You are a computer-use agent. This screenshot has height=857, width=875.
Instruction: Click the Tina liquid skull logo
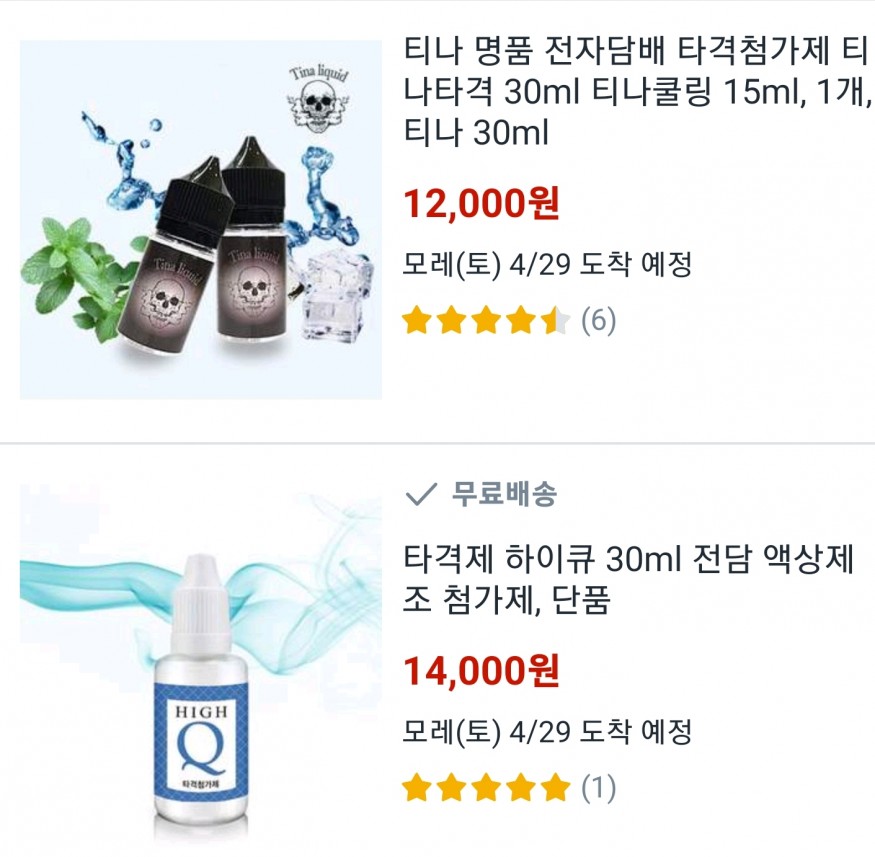click(x=319, y=100)
